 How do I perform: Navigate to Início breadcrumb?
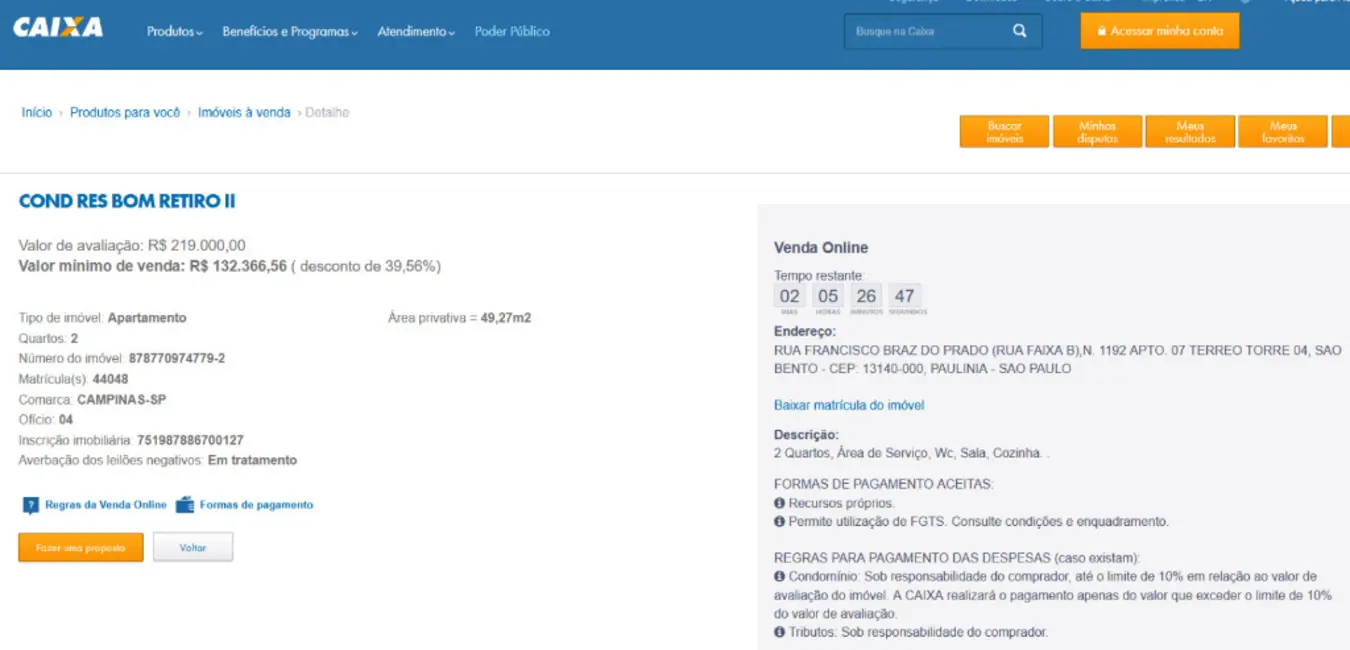point(37,113)
